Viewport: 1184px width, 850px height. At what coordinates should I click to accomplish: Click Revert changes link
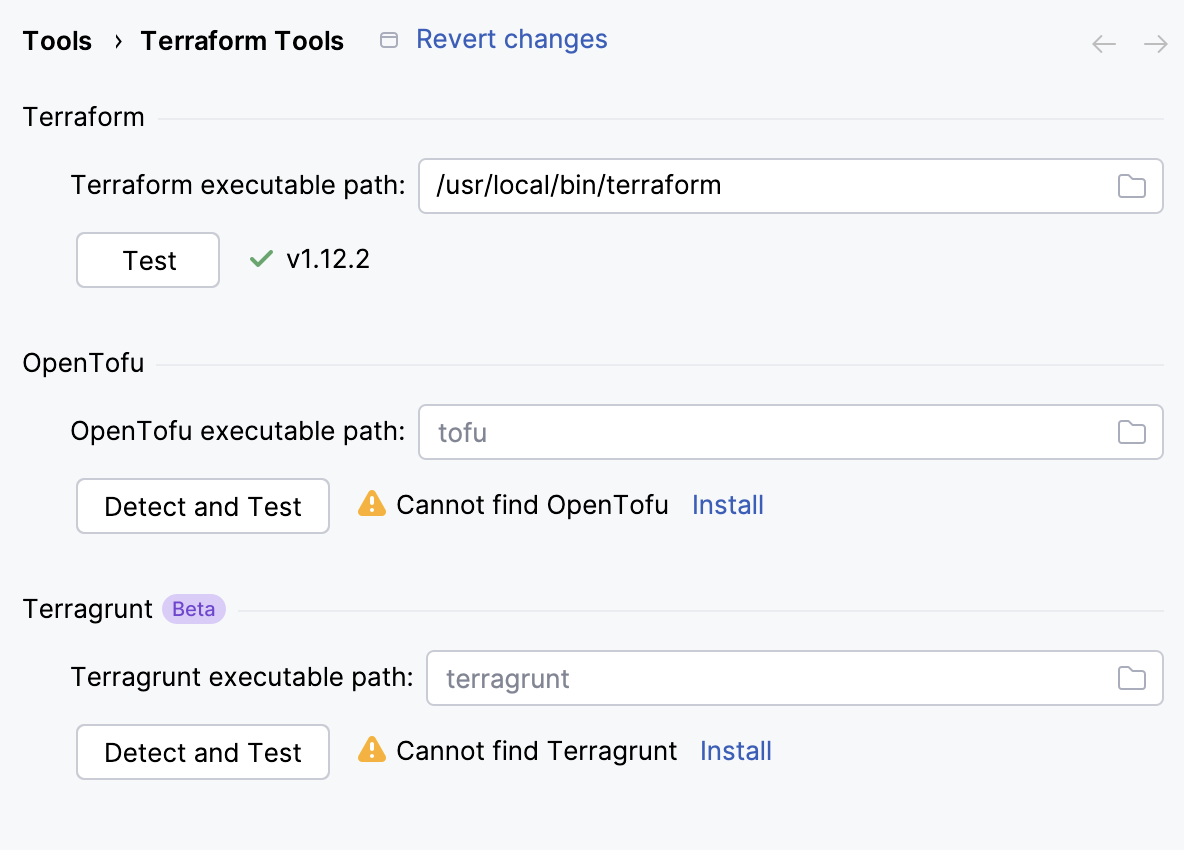pyautogui.click(x=512, y=39)
